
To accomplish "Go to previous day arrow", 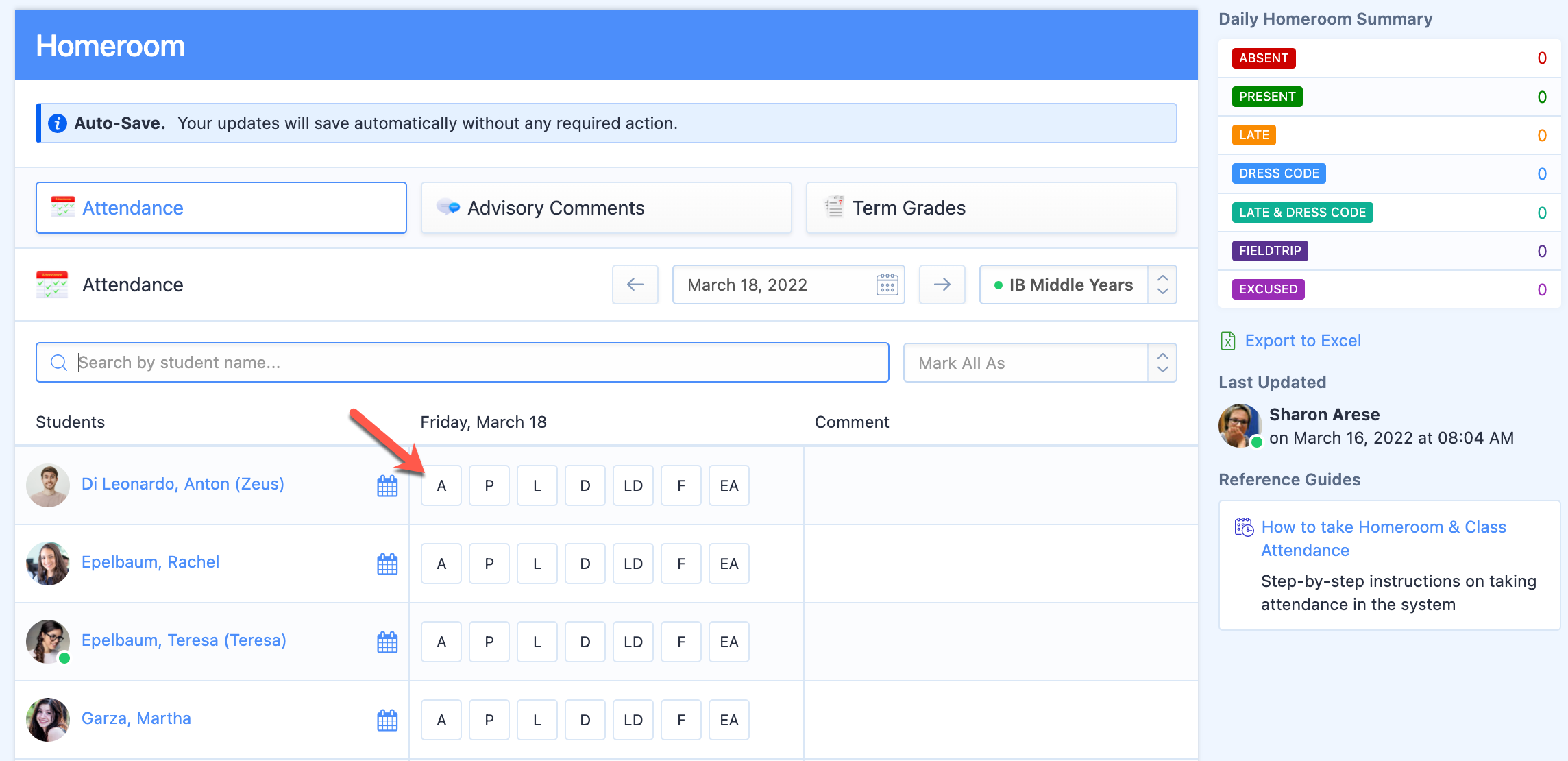I will [635, 285].
